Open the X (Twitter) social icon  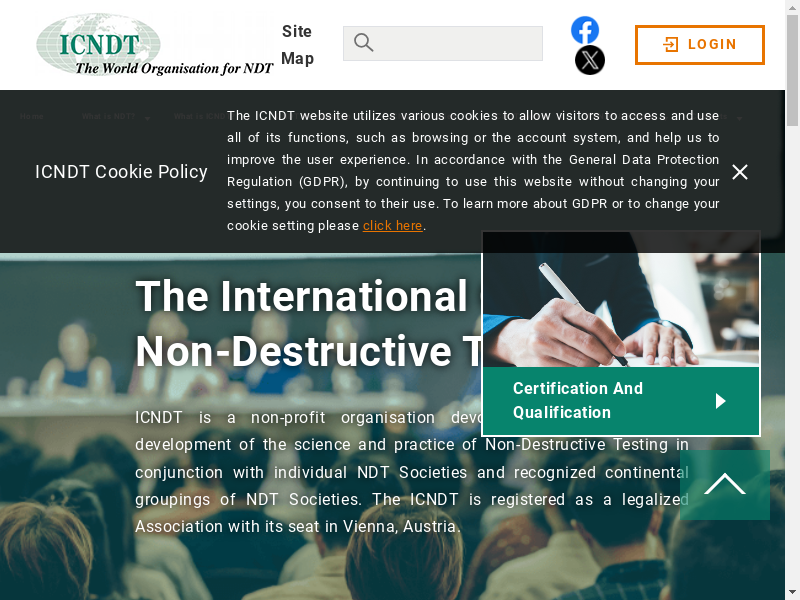click(590, 60)
